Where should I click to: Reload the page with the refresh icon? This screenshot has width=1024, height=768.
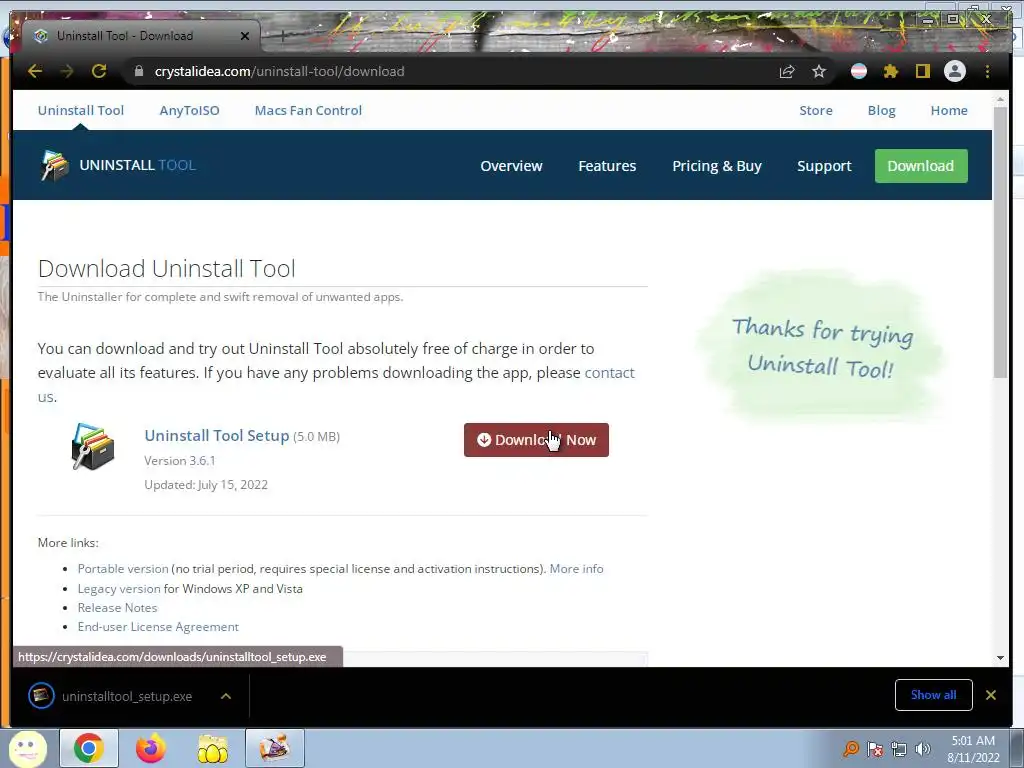tap(99, 71)
